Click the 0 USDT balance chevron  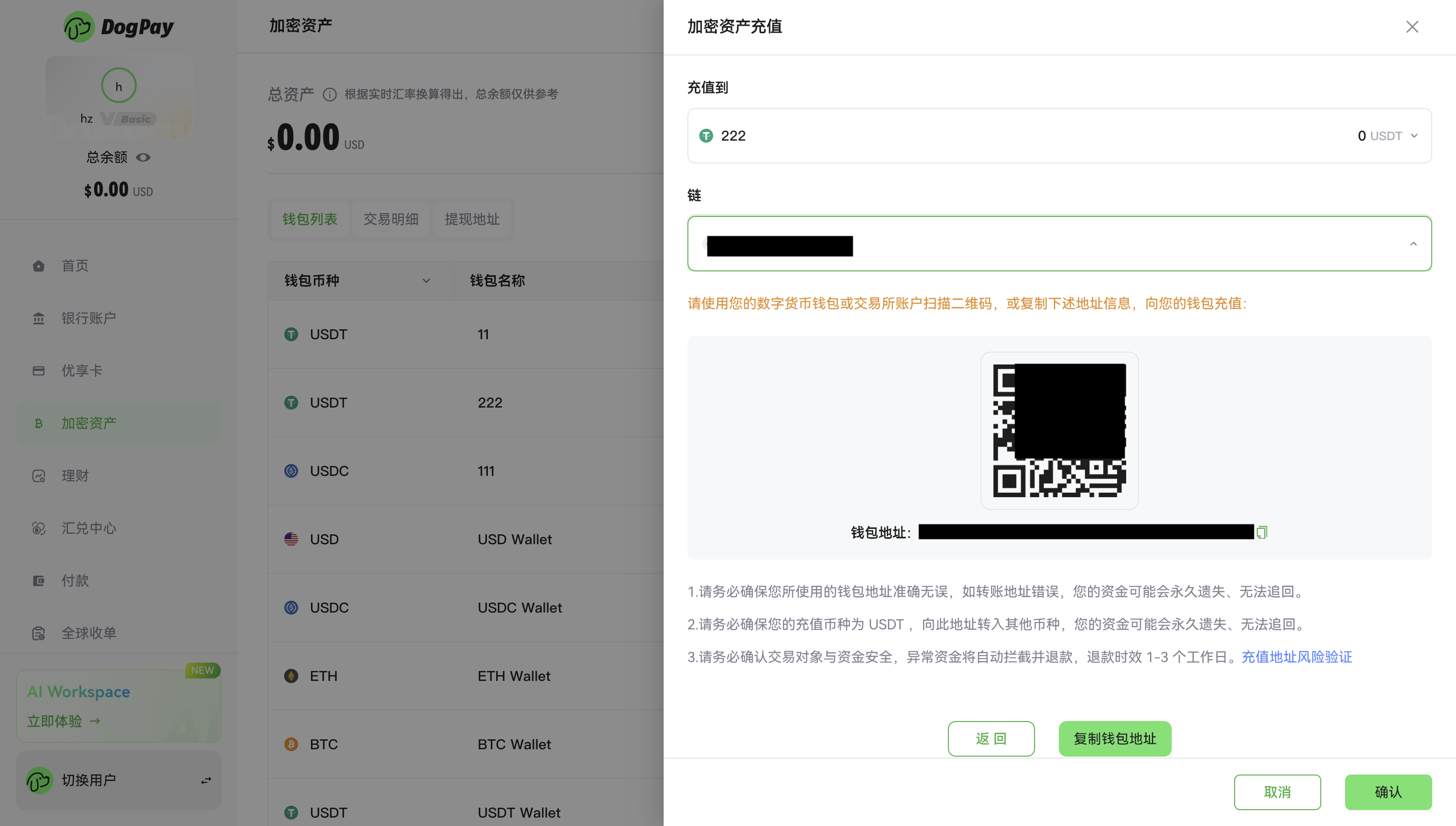pyautogui.click(x=1414, y=136)
